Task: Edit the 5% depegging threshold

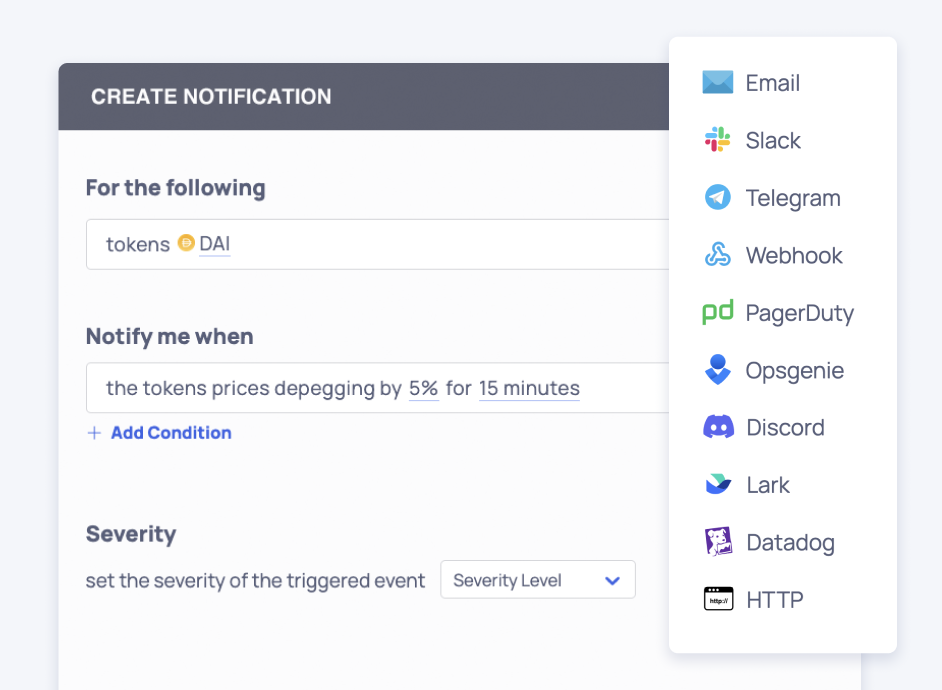Action: tap(423, 388)
